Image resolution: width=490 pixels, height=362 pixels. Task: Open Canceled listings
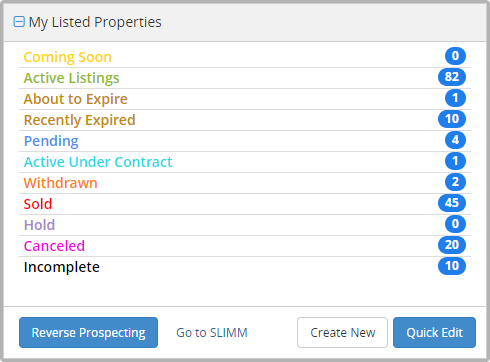[54, 246]
